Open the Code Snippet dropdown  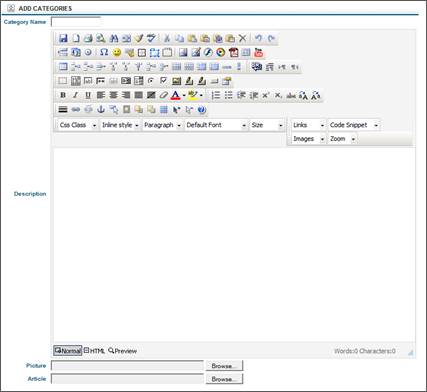tap(354, 125)
